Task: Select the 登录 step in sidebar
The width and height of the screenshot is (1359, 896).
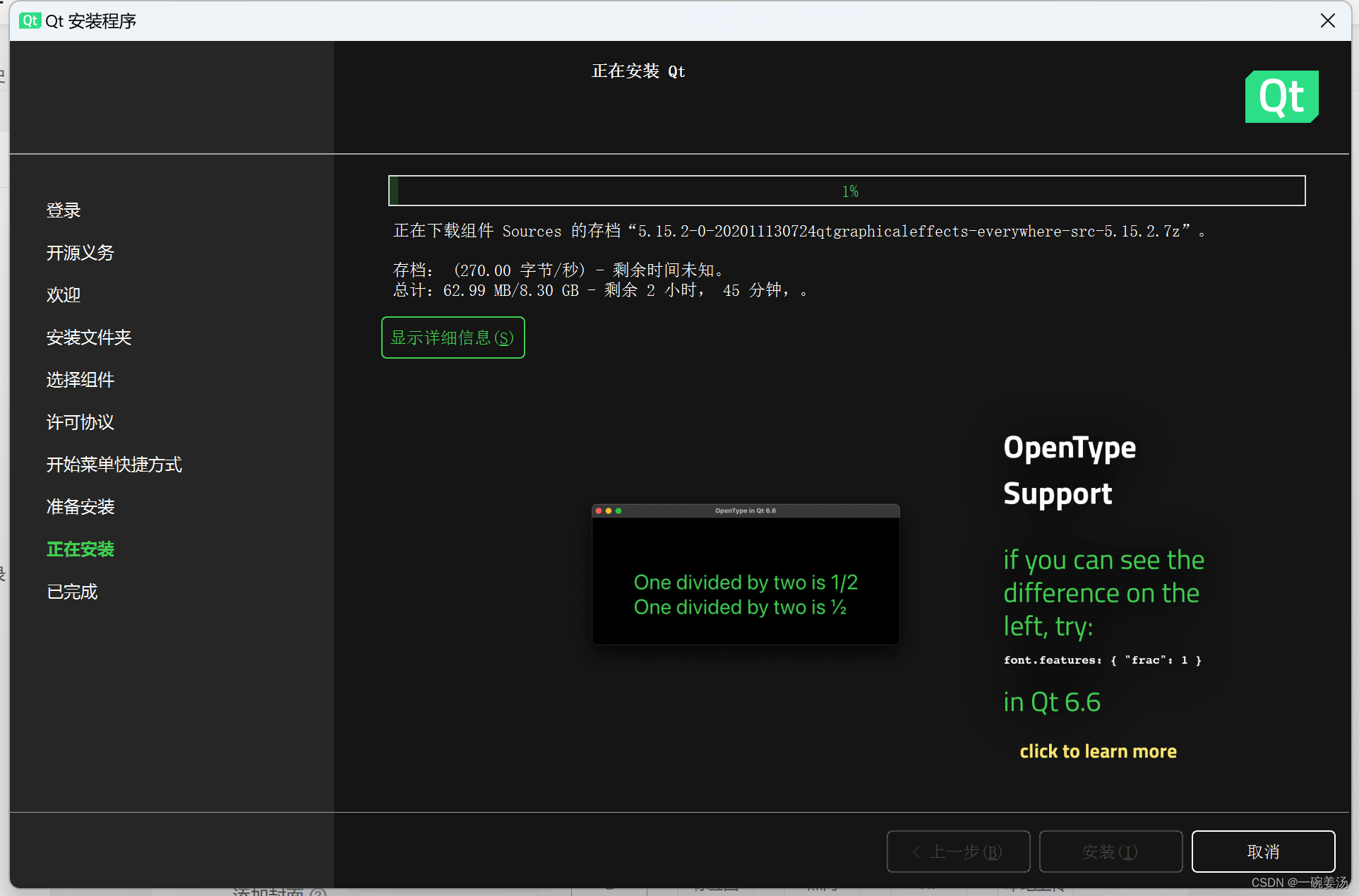Action: click(x=64, y=210)
